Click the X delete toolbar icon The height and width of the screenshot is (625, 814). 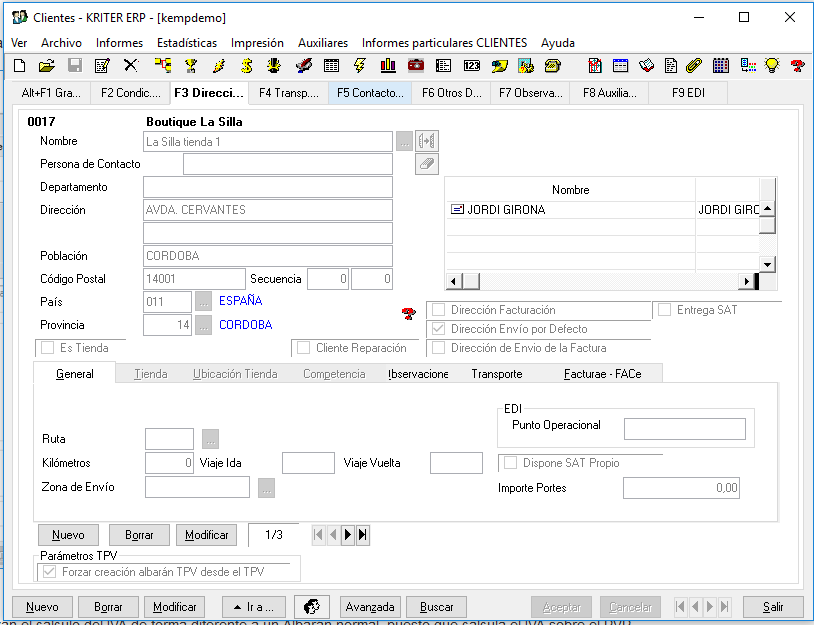[131, 65]
